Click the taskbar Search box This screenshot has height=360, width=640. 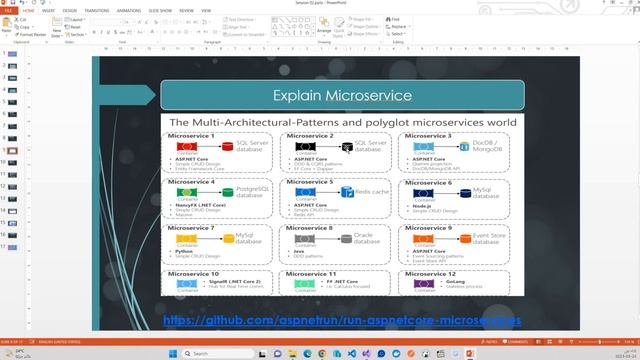[218, 353]
